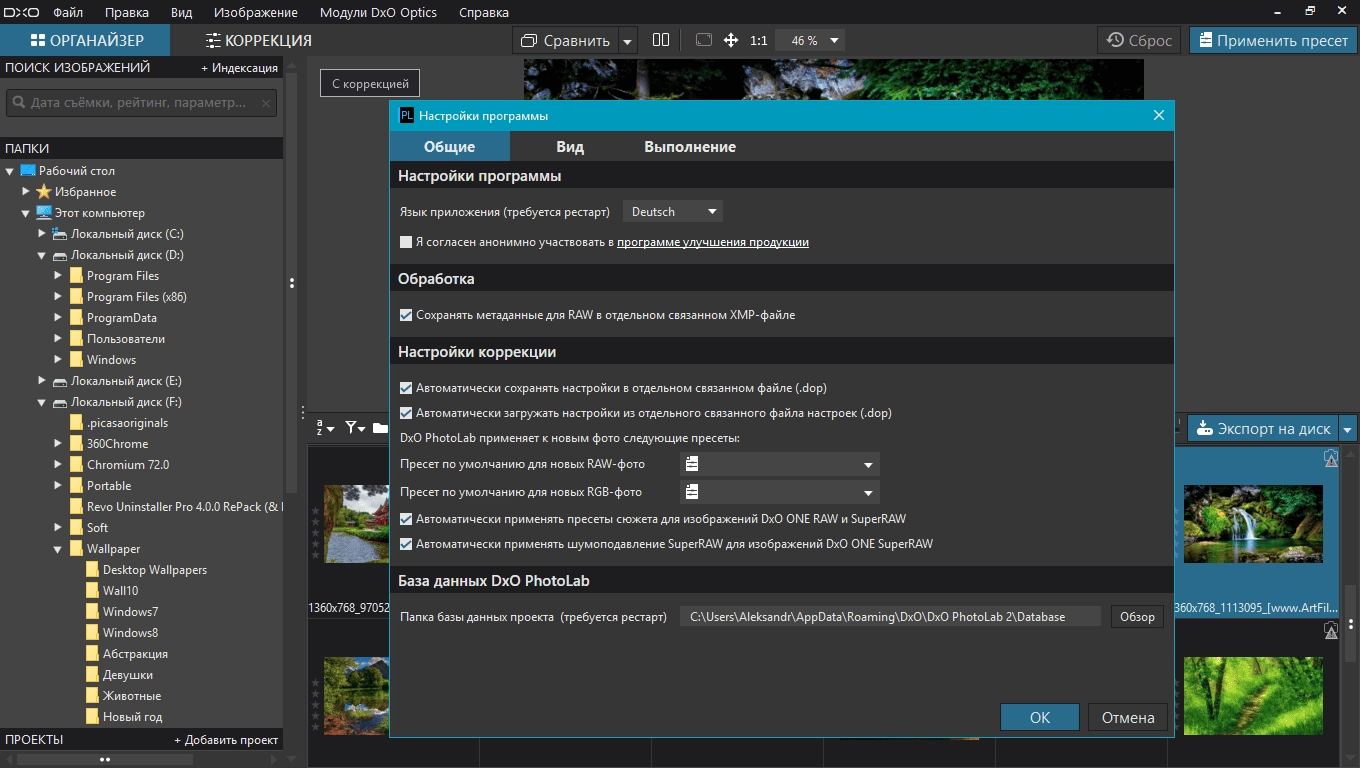Viewport: 1360px width, 768px height.
Task: Click the fit-to-screen icon in the toolbar
Action: point(703,40)
